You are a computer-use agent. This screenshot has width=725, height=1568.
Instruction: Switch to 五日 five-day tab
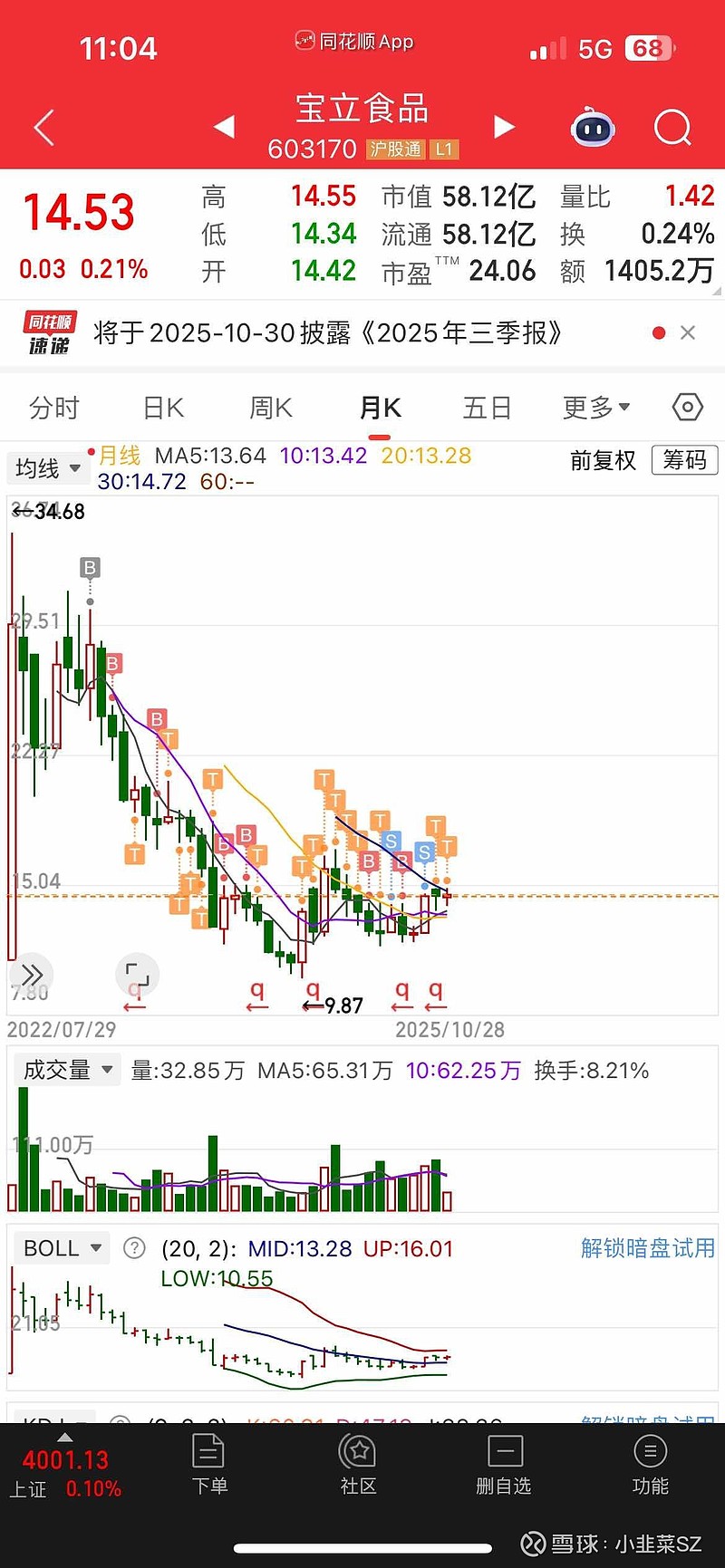(488, 408)
